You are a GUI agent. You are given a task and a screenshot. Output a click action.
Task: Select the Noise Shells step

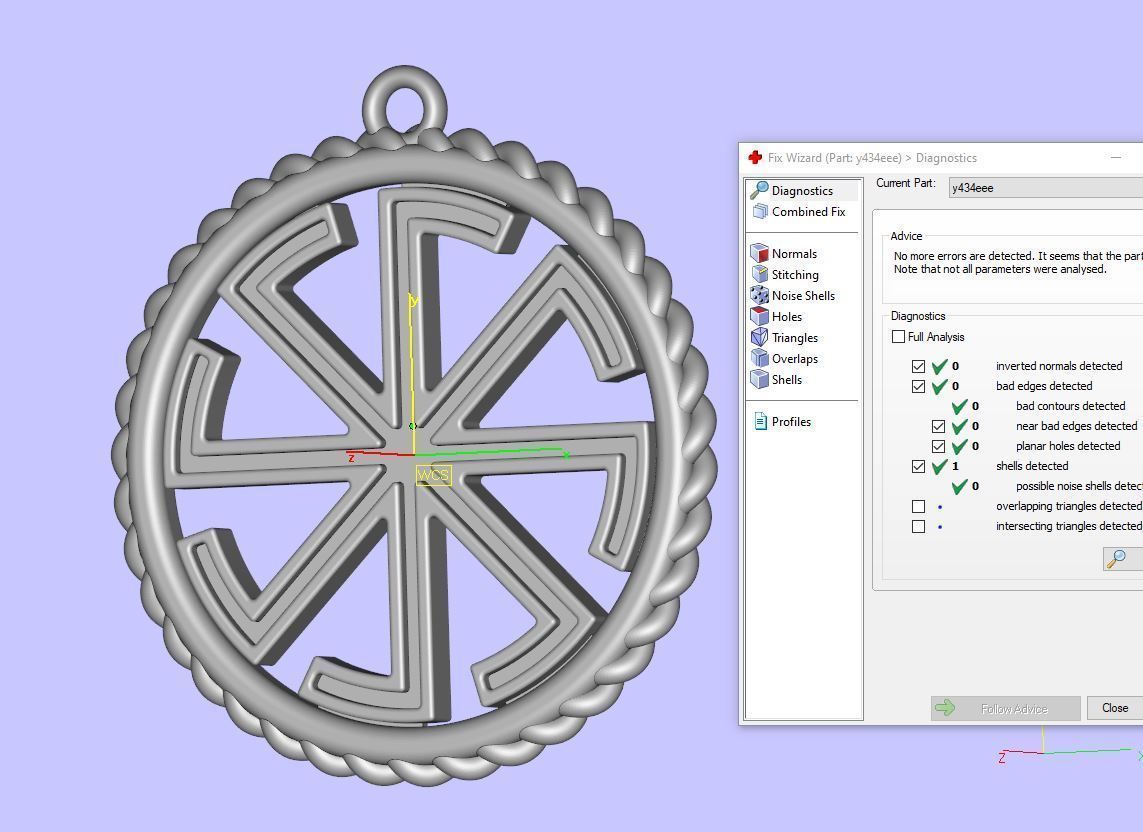[793, 295]
